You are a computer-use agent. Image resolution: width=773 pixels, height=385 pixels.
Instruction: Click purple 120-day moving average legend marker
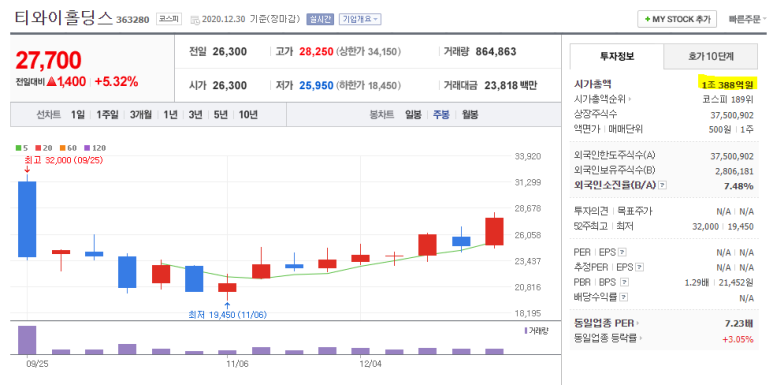[x=87, y=148]
